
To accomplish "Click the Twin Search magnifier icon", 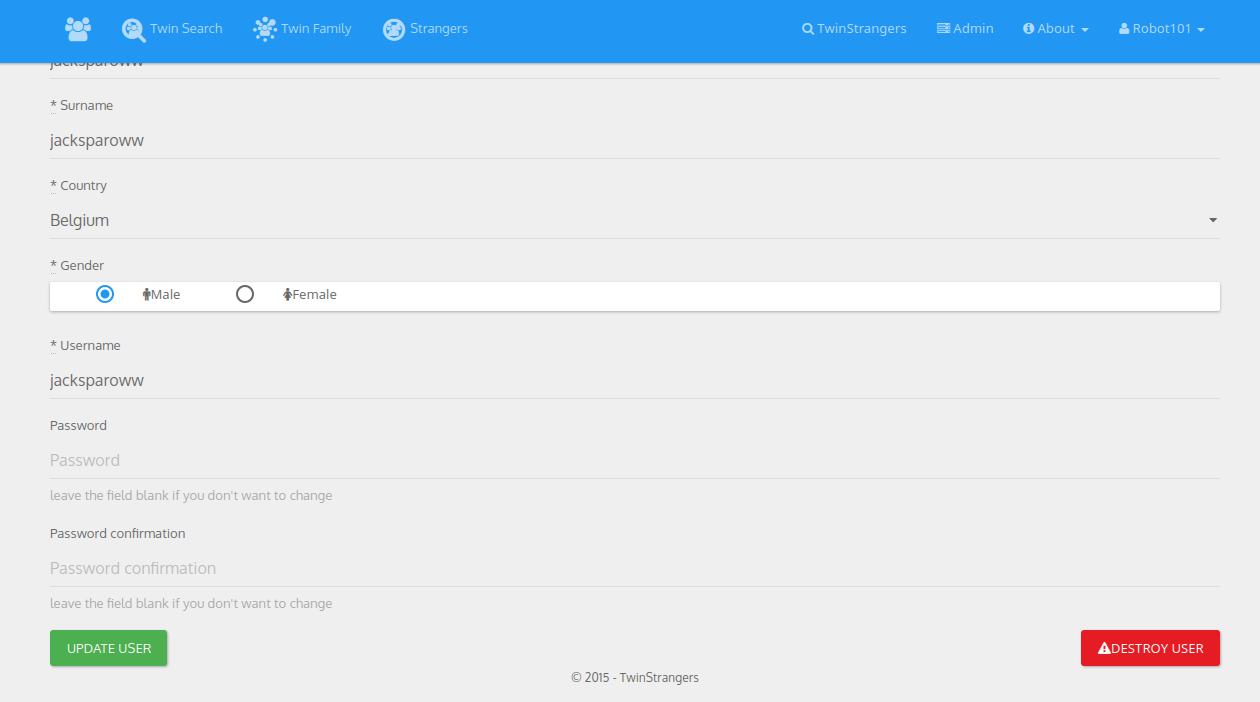I will point(134,30).
